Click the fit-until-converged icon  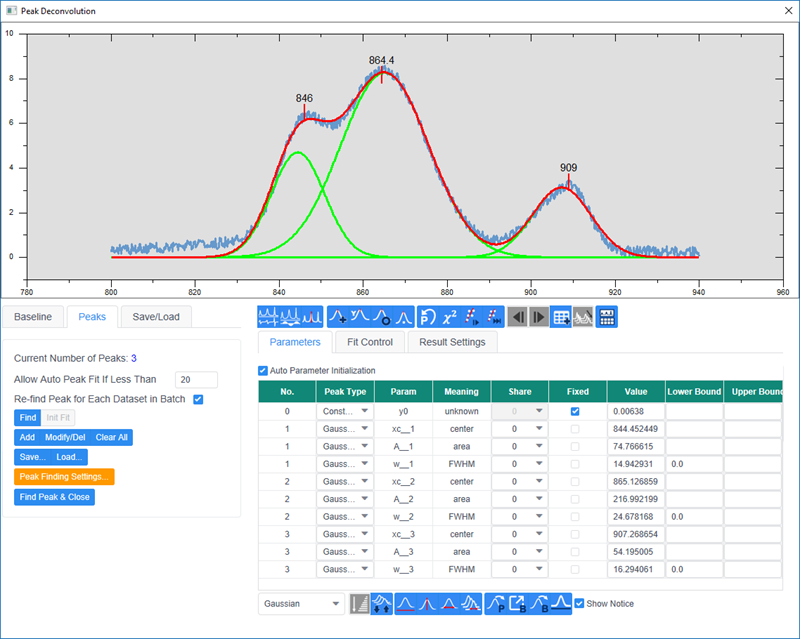[493, 317]
